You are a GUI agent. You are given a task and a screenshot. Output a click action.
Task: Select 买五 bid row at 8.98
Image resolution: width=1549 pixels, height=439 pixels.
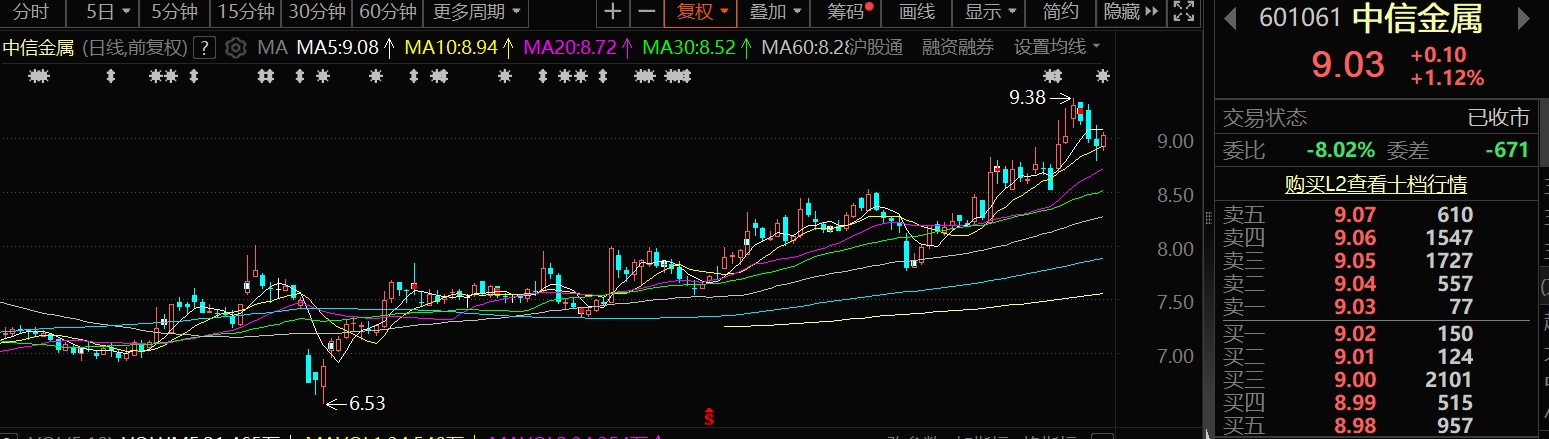click(1375, 426)
